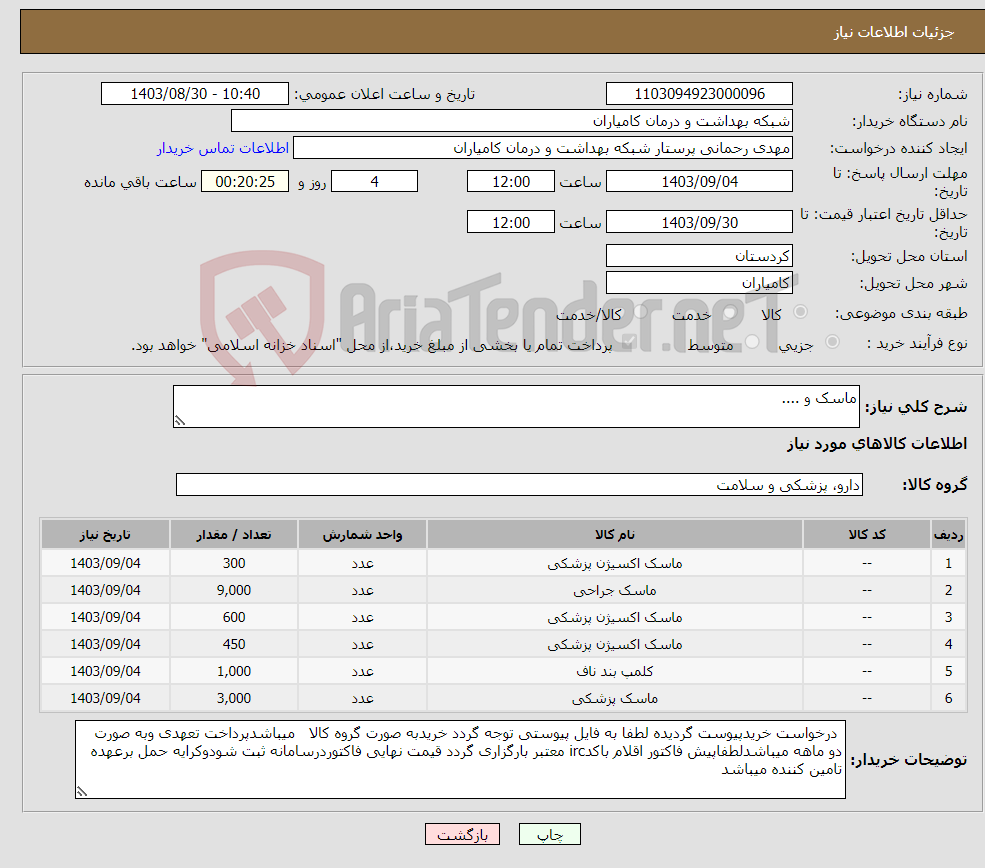This screenshot has width=985, height=868.
Task: Click the quantity 3,000 cell
Action: point(234,698)
